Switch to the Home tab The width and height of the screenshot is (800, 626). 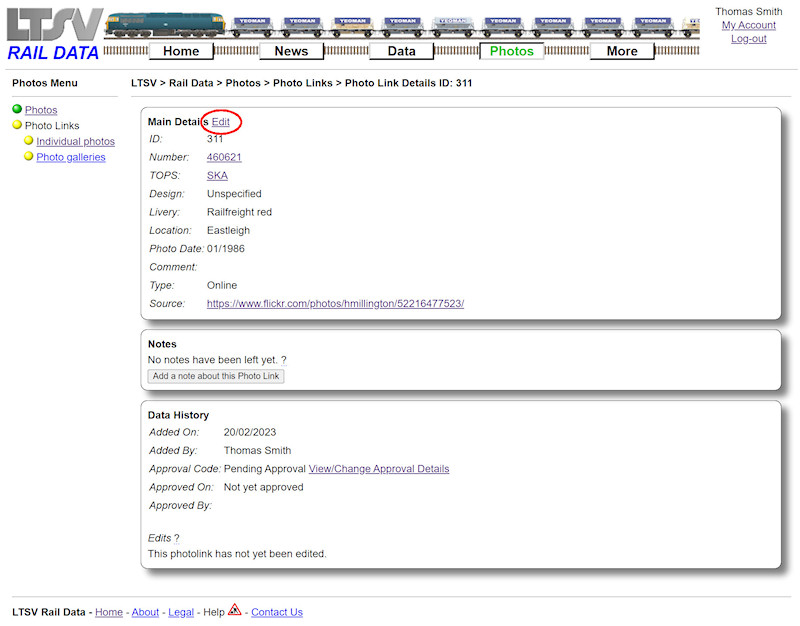tap(181, 50)
